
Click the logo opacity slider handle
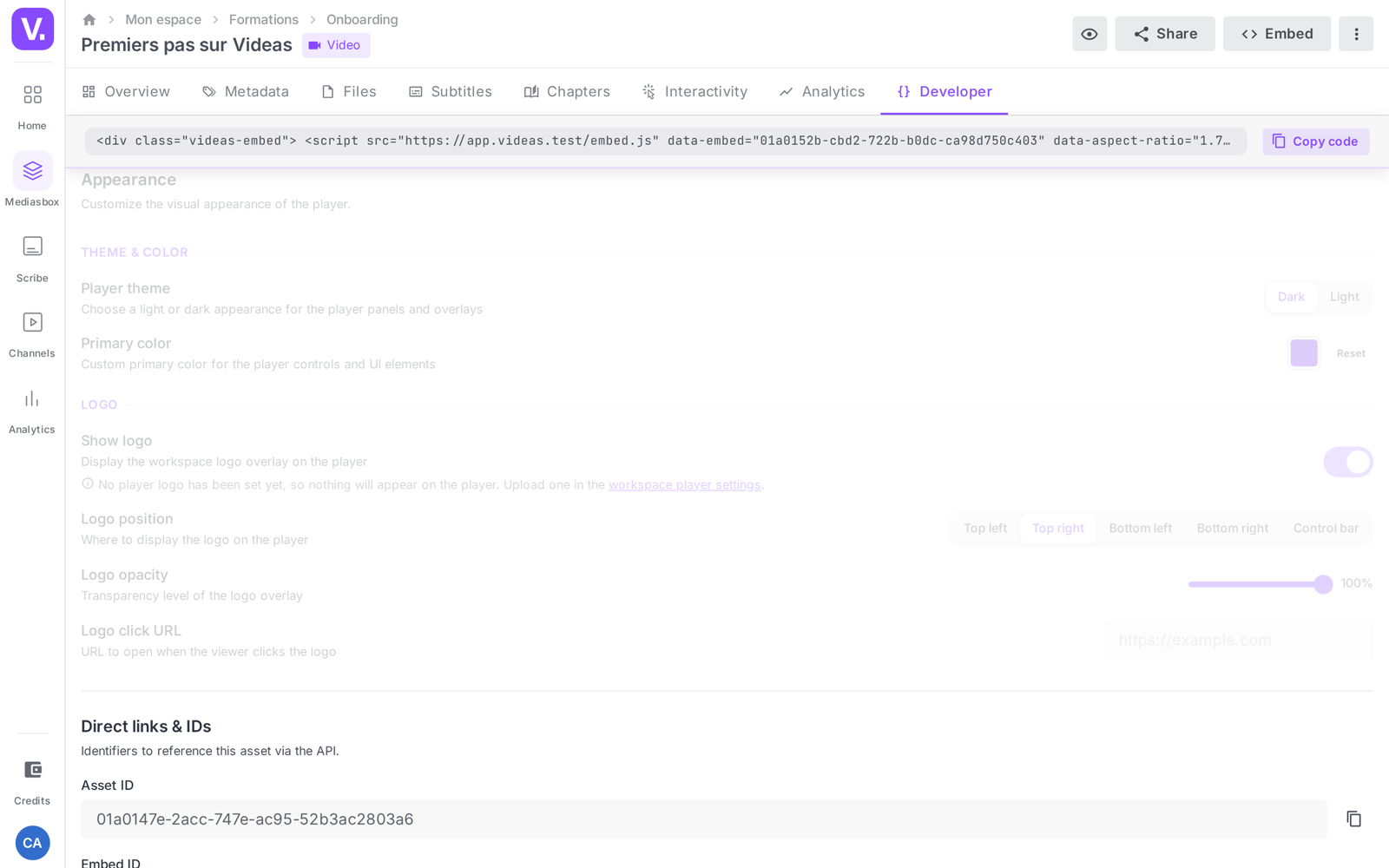coord(1323,584)
